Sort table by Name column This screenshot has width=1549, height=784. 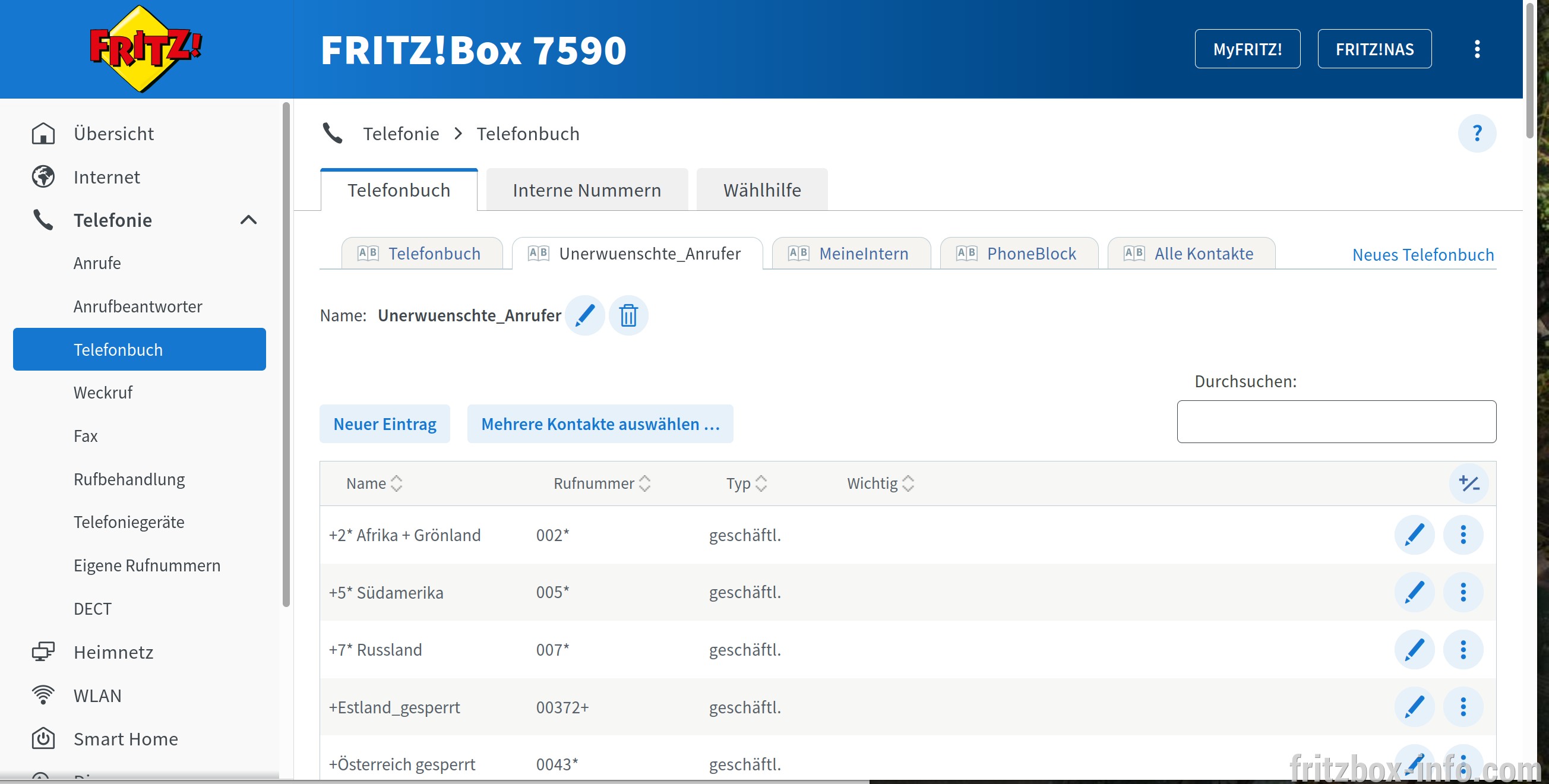click(374, 483)
